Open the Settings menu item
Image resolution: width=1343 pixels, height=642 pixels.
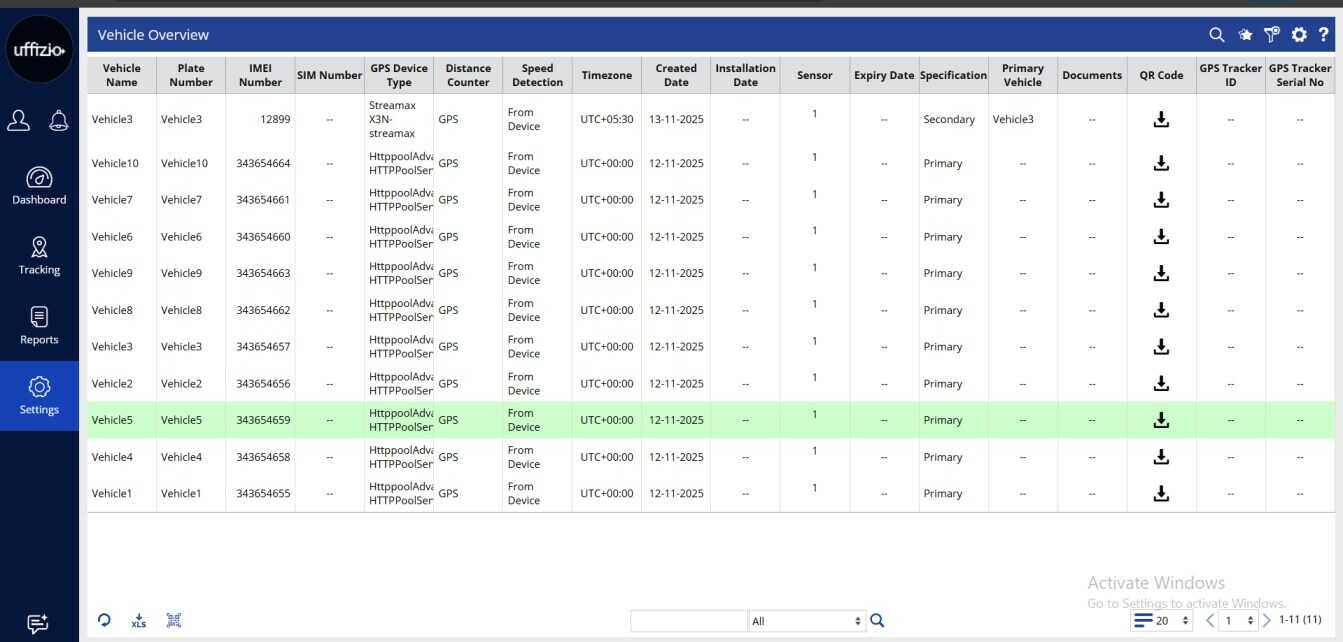pos(39,396)
